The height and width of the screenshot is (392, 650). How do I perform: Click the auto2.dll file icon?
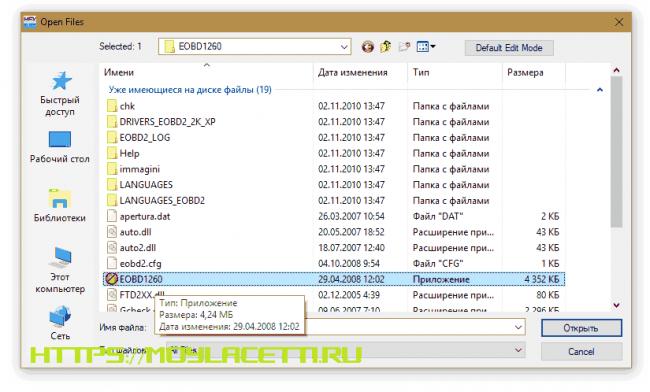pos(112,248)
